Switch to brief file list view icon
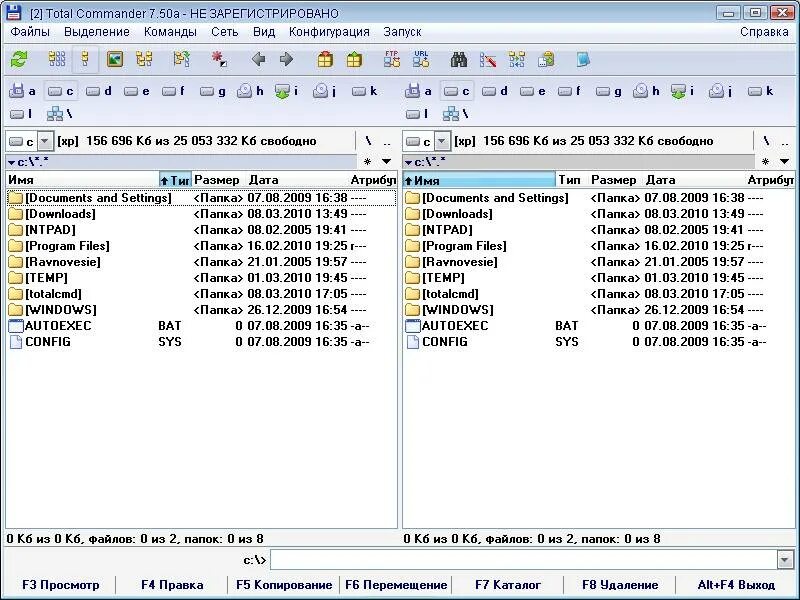The height and width of the screenshot is (600, 800). tap(57, 60)
